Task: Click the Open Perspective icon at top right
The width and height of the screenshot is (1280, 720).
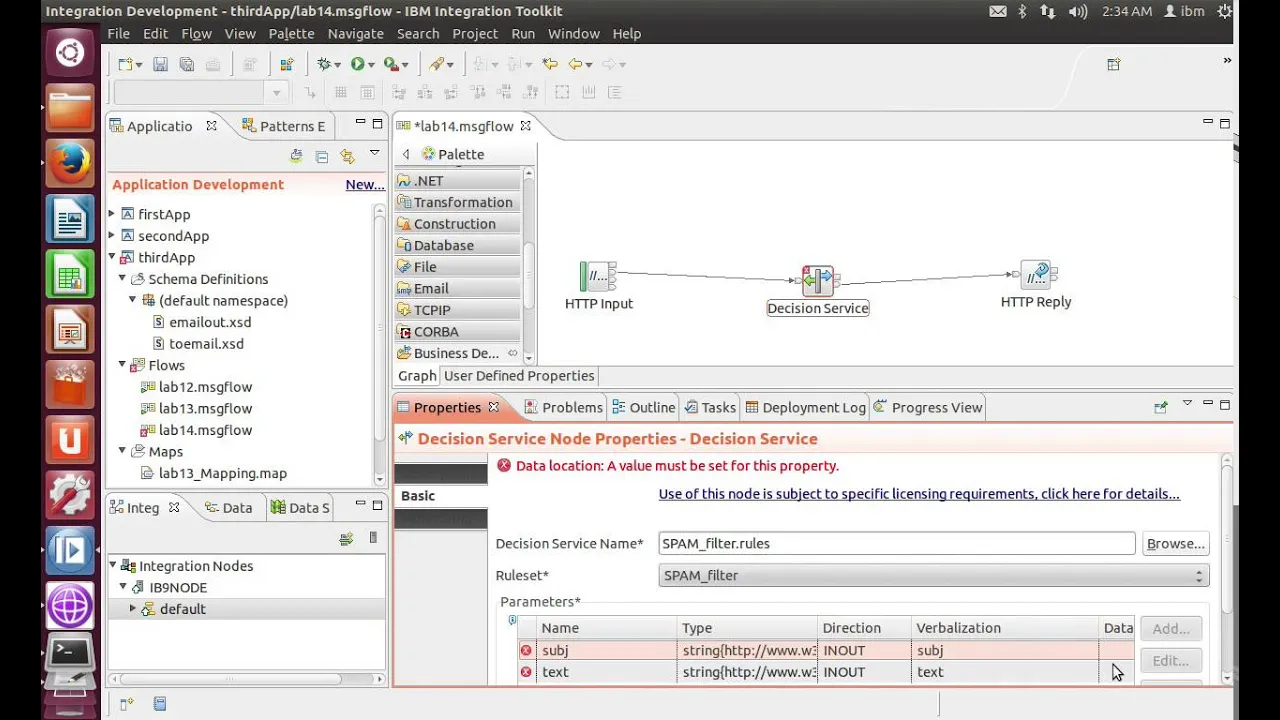Action: tap(1113, 64)
